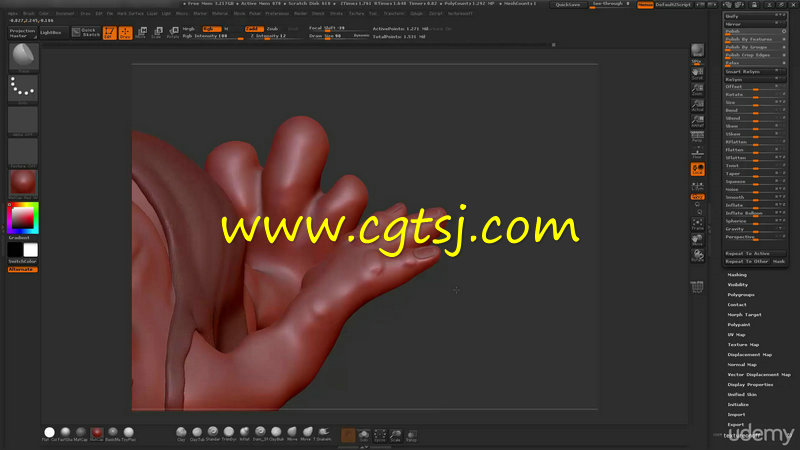Activate the Draw mode button

pyautogui.click(x=125, y=33)
